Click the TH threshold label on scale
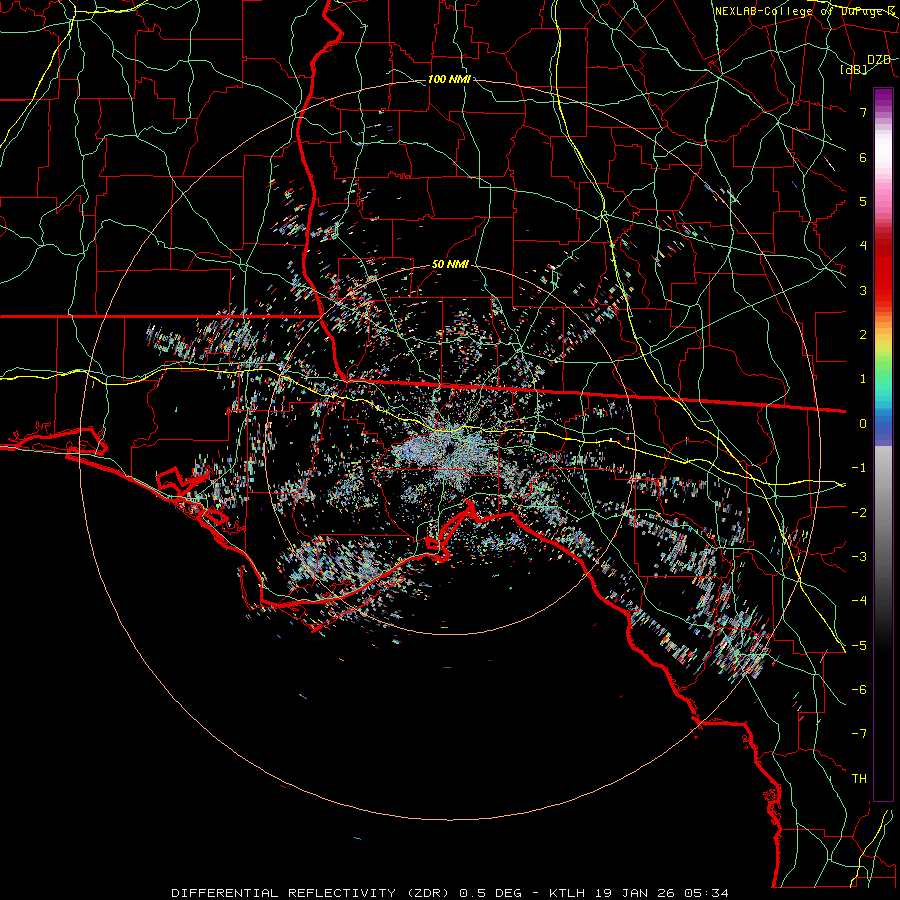Screen dimensions: 900x900 click(x=859, y=779)
